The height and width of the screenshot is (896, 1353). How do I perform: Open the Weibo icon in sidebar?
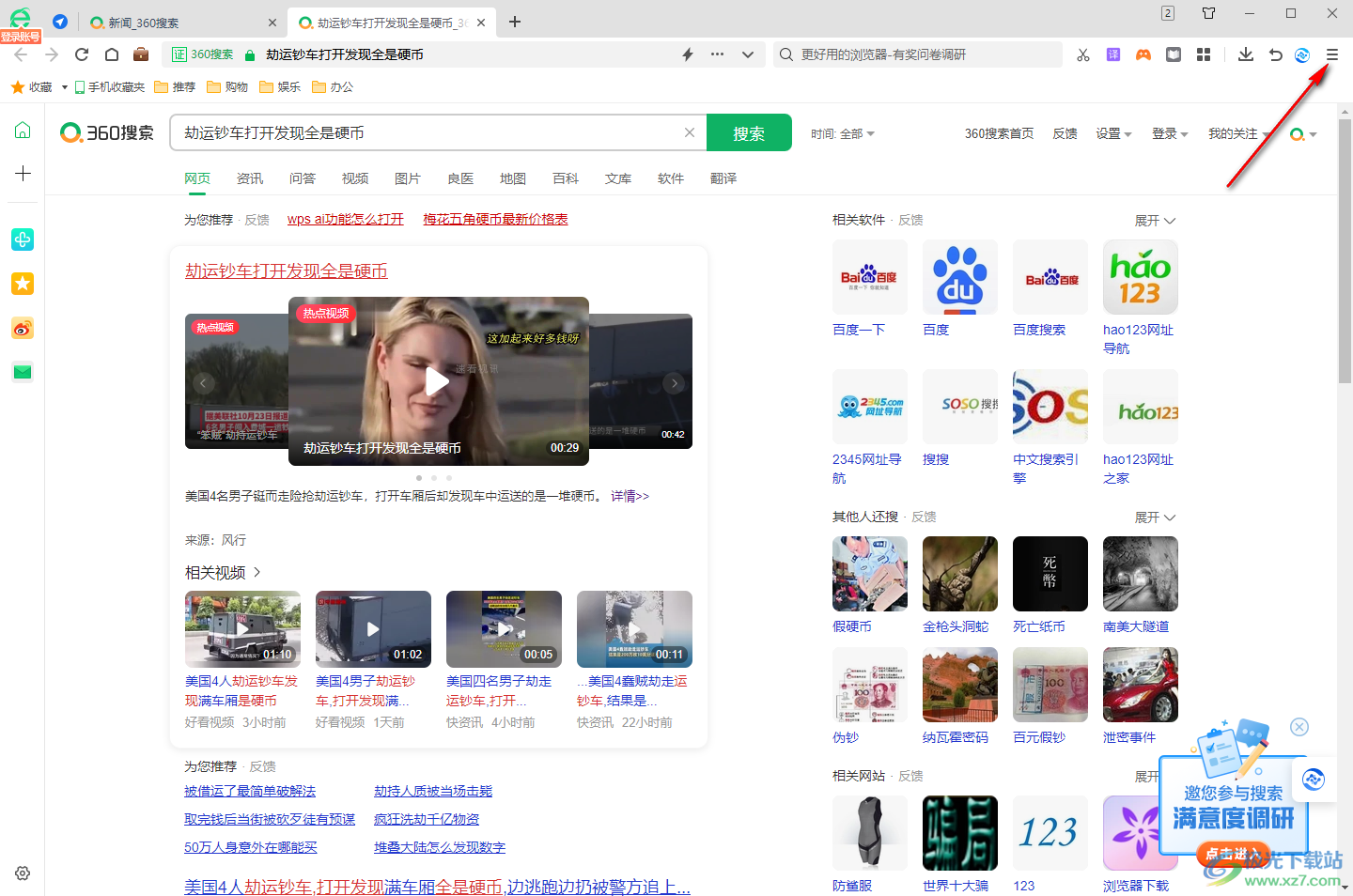click(x=23, y=329)
